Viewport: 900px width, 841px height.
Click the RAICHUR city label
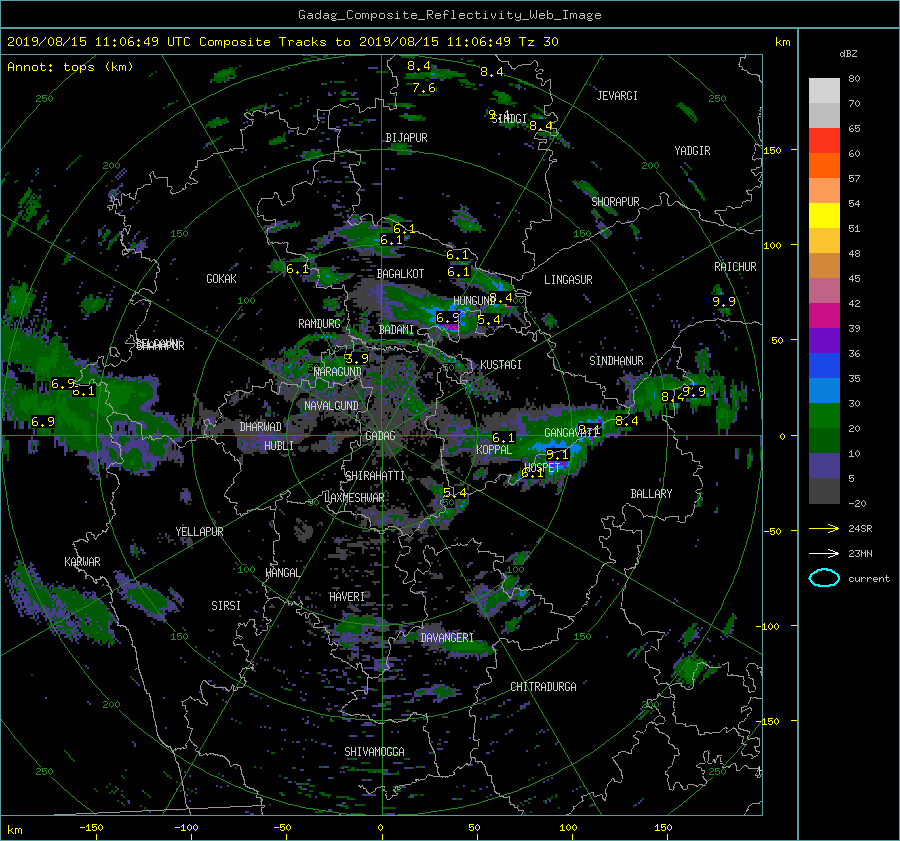click(735, 267)
